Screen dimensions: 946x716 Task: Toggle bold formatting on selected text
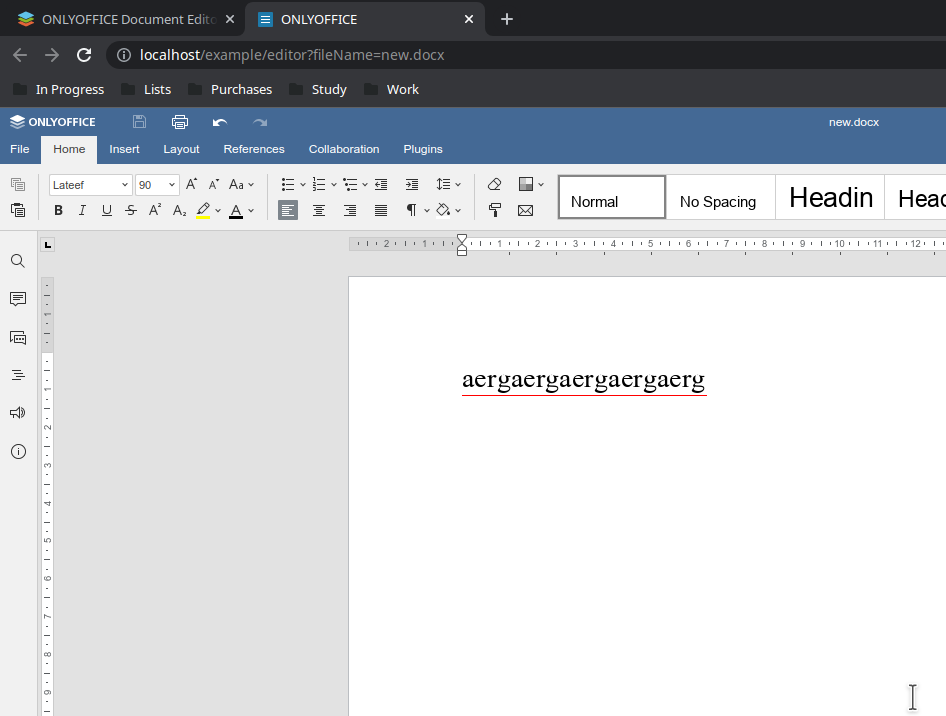(x=58, y=210)
